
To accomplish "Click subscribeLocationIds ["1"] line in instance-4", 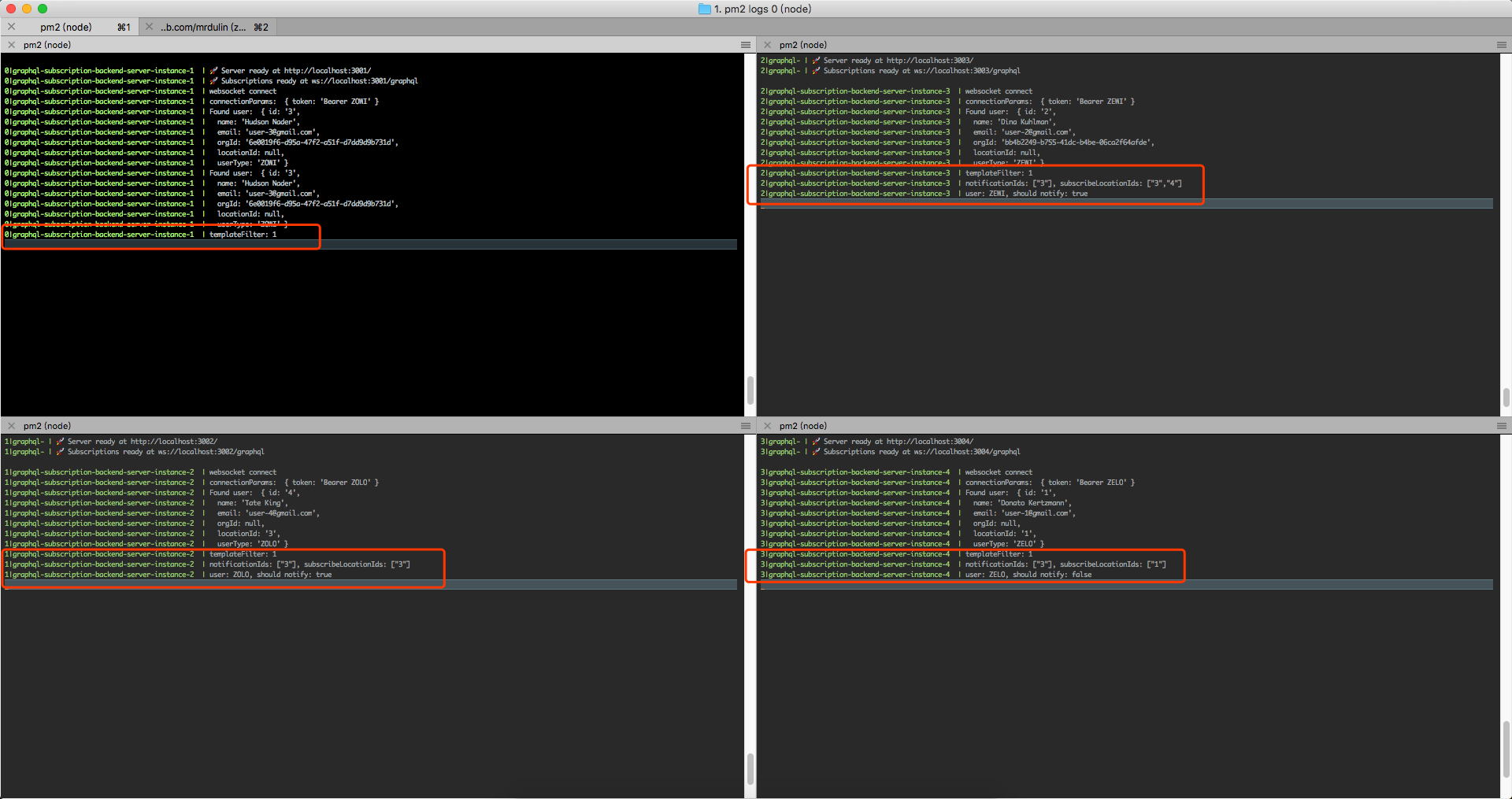I will [1065, 564].
